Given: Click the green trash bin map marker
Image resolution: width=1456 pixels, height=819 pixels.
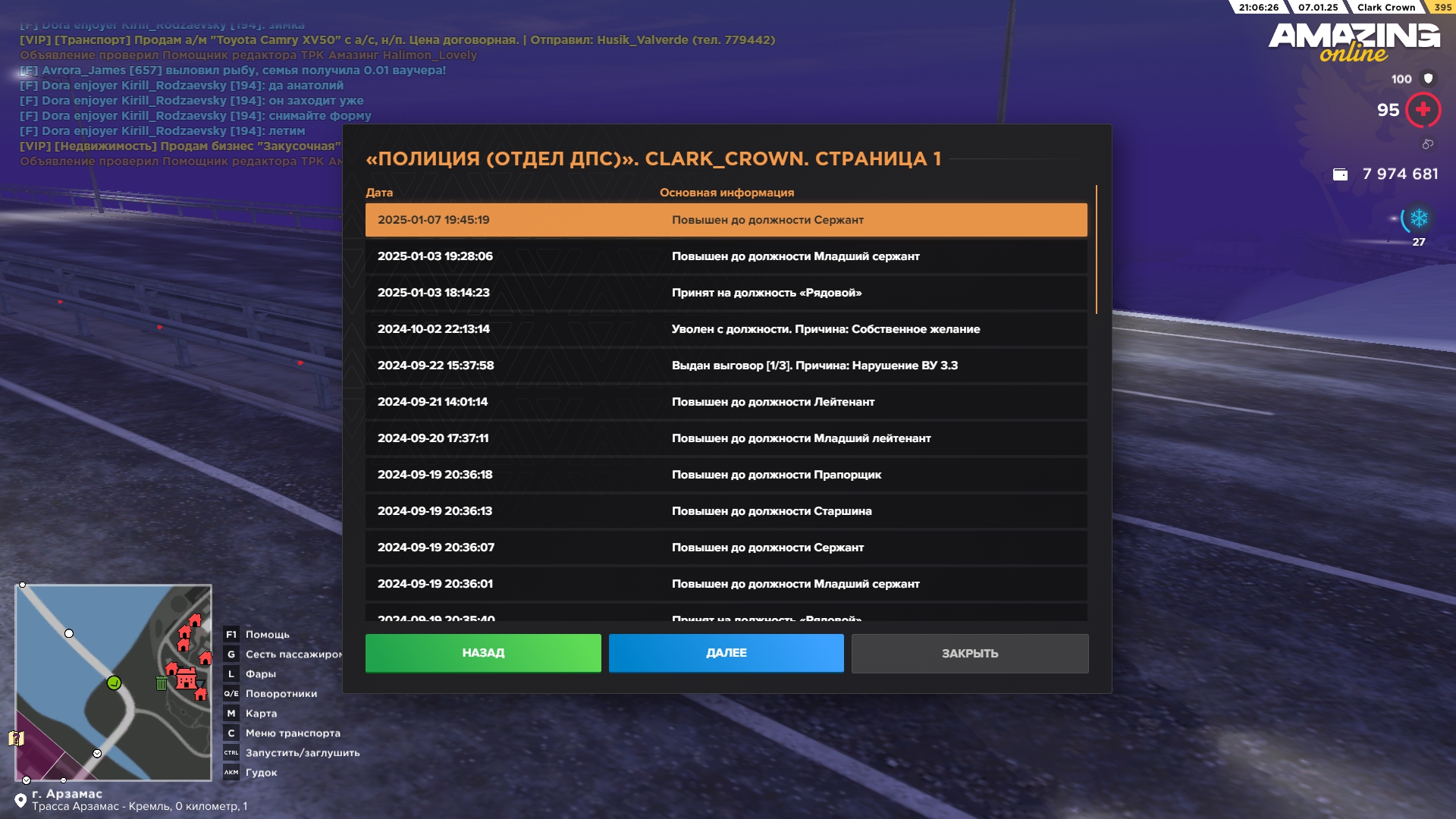Looking at the screenshot, I should click(x=162, y=683).
